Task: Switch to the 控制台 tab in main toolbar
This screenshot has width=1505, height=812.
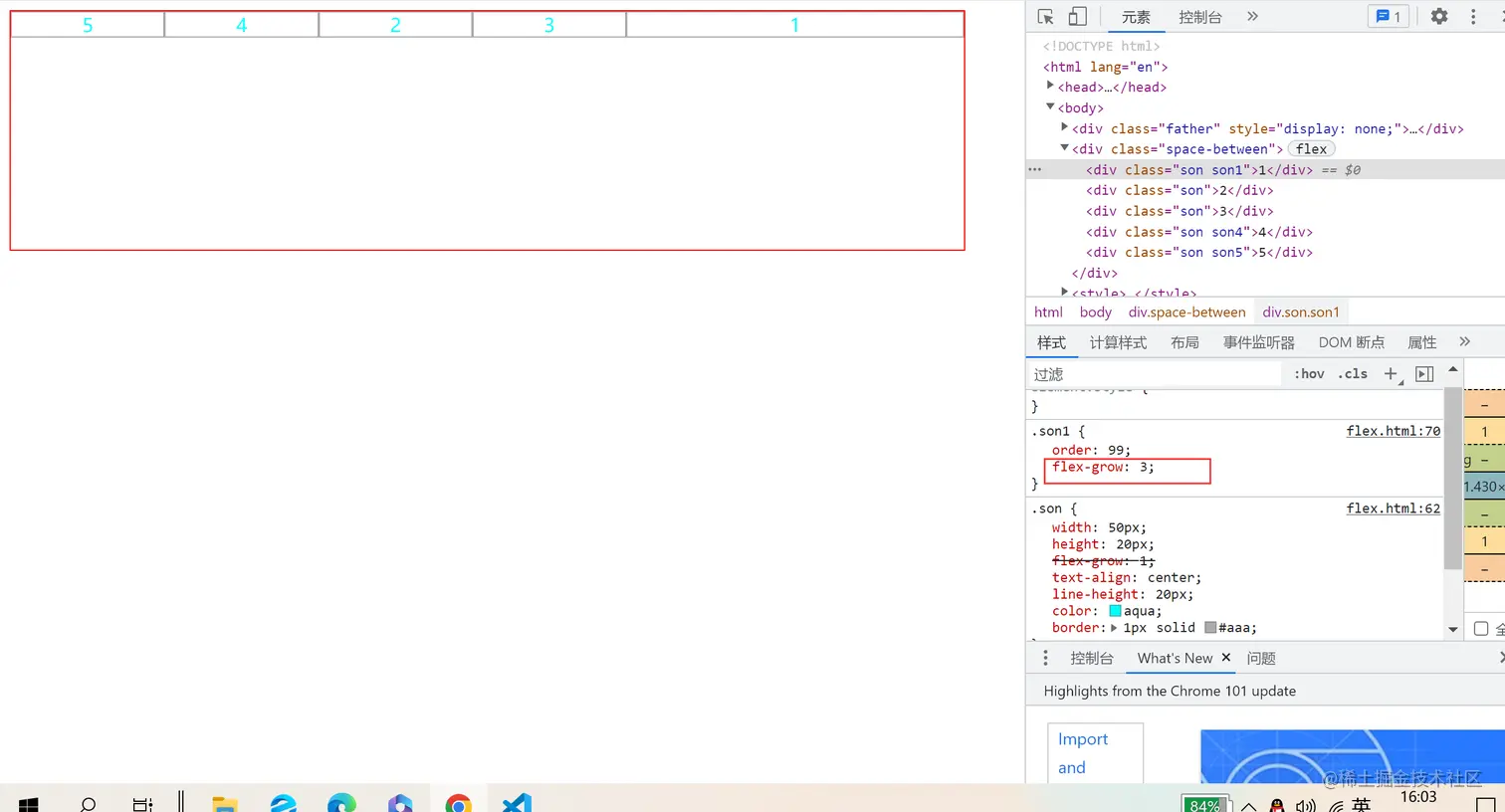Action: click(1200, 17)
